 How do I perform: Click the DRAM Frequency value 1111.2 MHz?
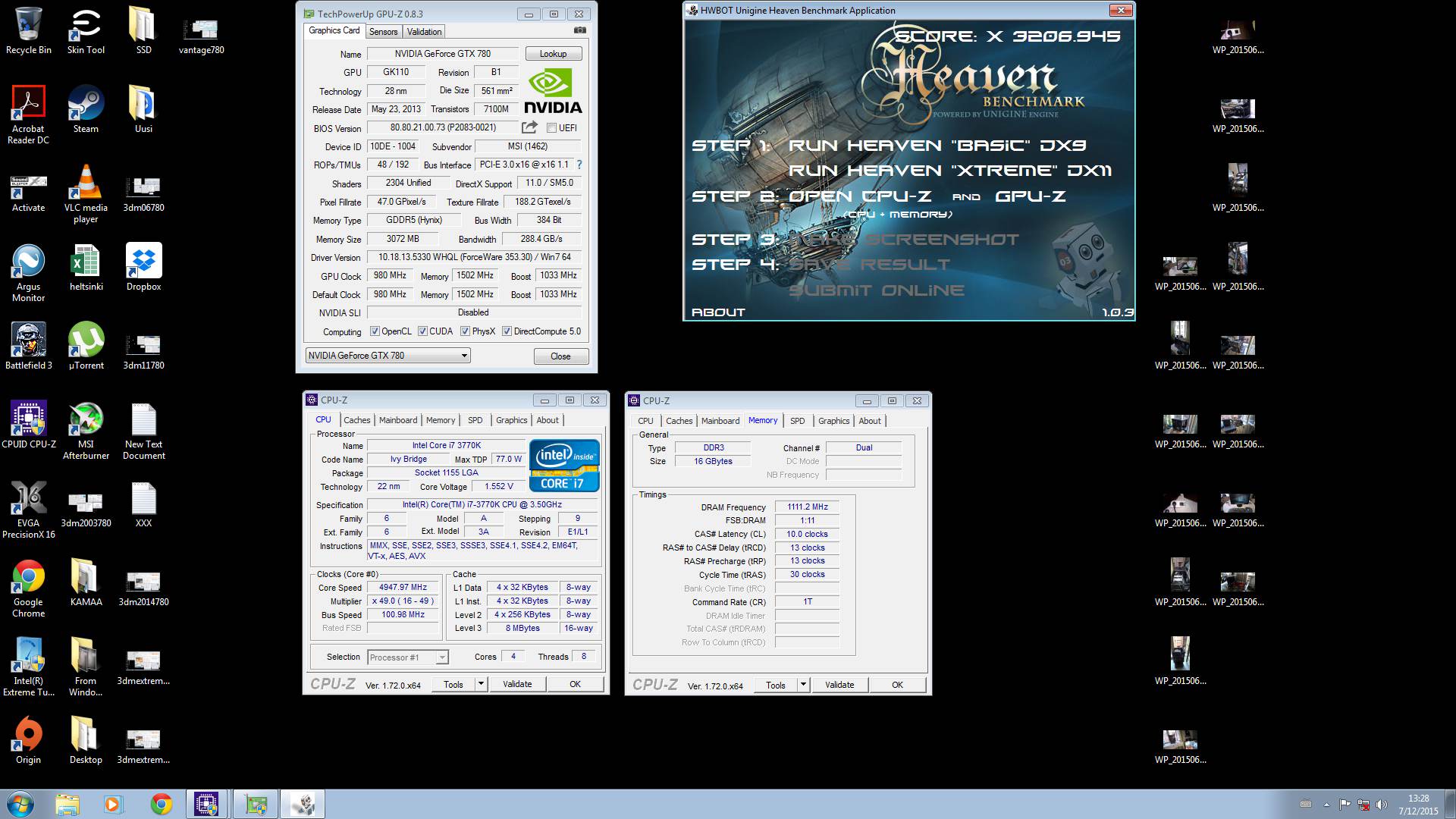pyautogui.click(x=807, y=507)
